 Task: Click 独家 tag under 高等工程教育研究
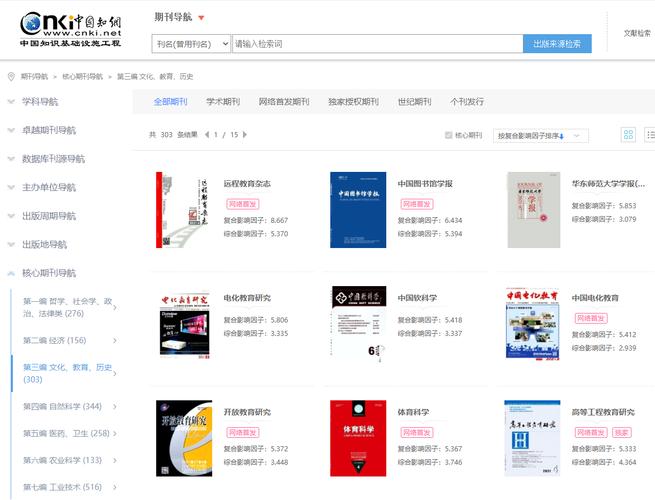(622, 432)
